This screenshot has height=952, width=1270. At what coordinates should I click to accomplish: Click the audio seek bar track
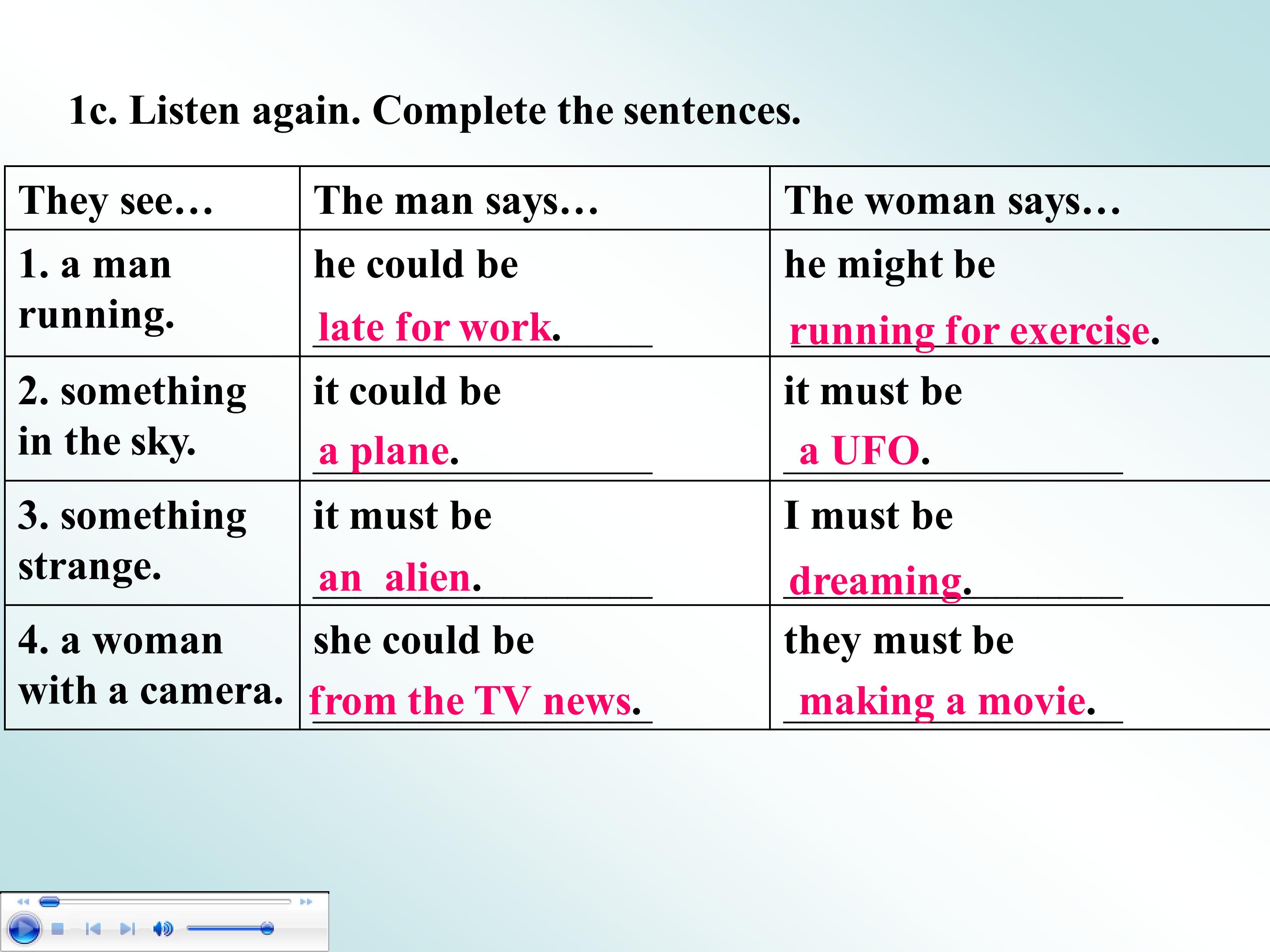coord(165,902)
